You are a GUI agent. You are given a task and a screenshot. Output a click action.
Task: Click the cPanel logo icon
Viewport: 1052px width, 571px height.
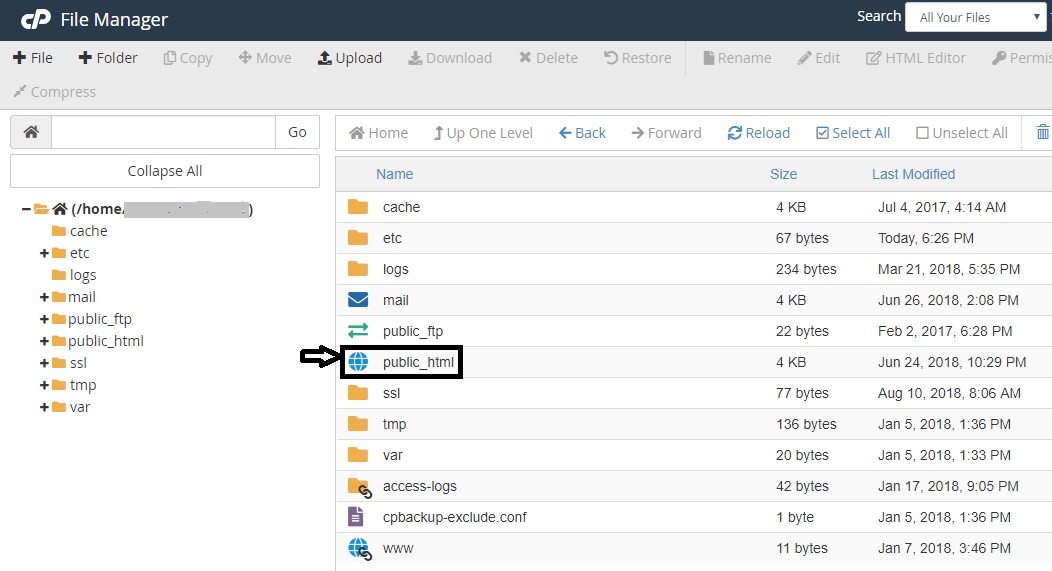[x=36, y=20]
